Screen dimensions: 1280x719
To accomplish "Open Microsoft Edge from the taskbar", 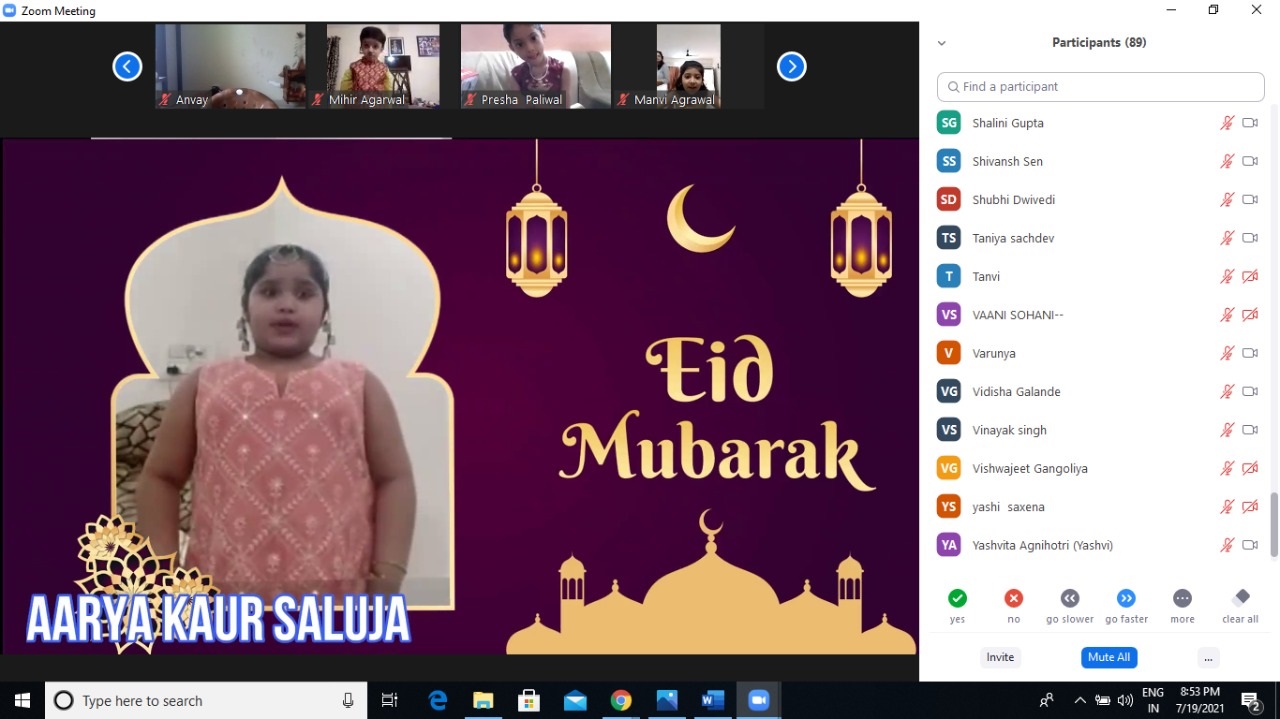I will point(438,701).
